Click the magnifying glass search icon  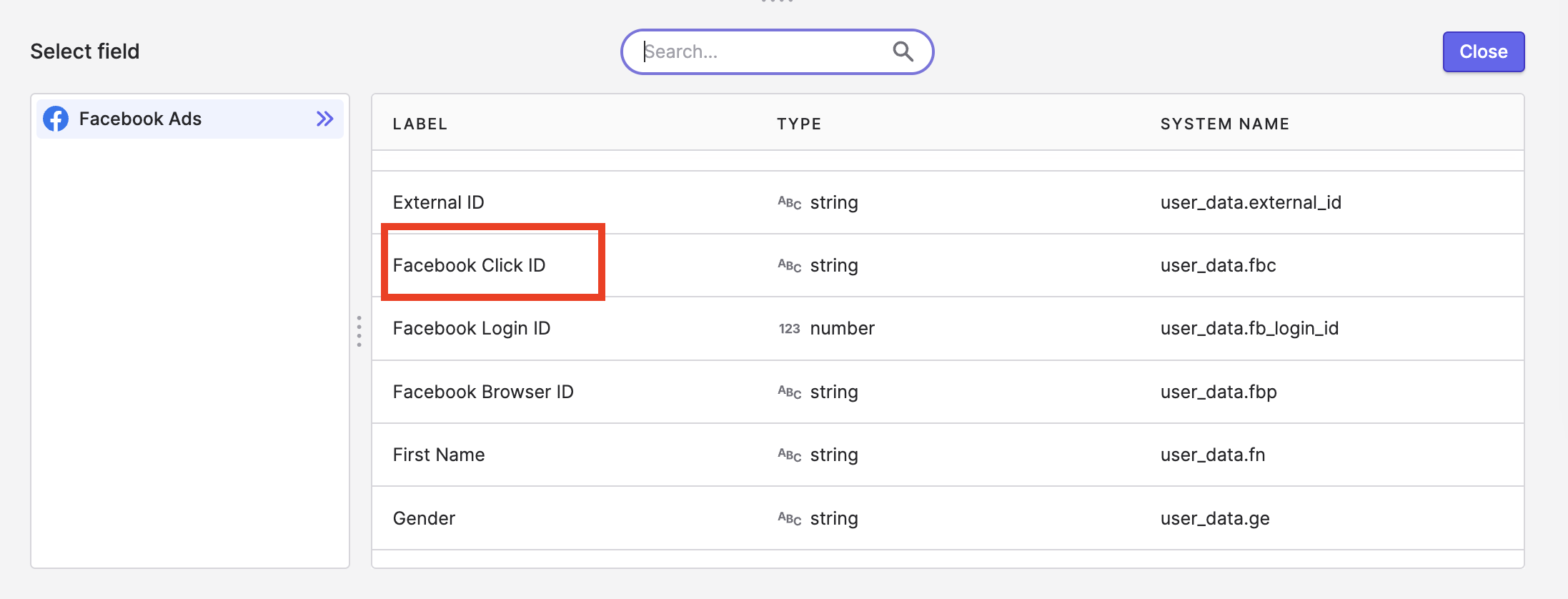(903, 51)
